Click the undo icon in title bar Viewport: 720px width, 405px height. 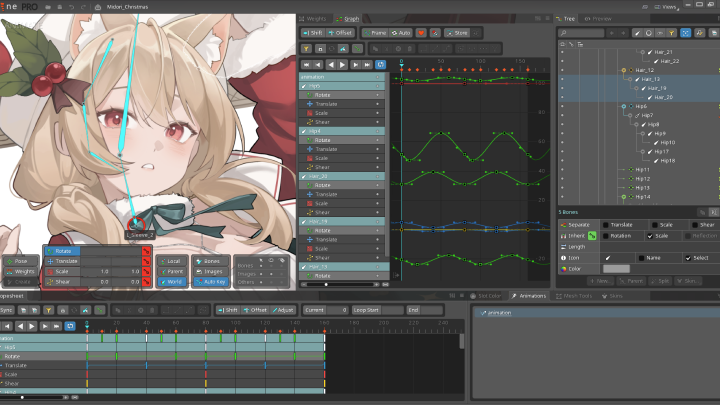(x=71, y=7)
